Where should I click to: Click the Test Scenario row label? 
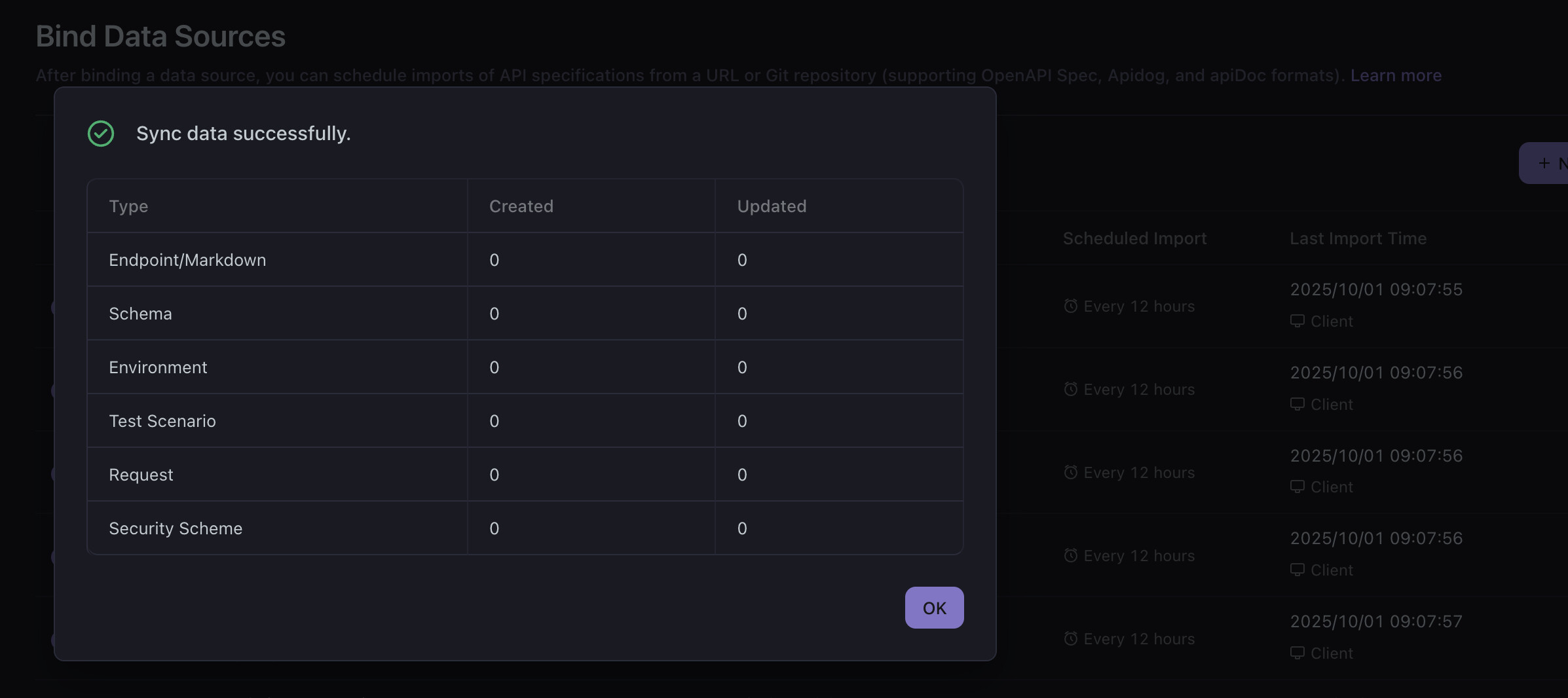coord(162,421)
